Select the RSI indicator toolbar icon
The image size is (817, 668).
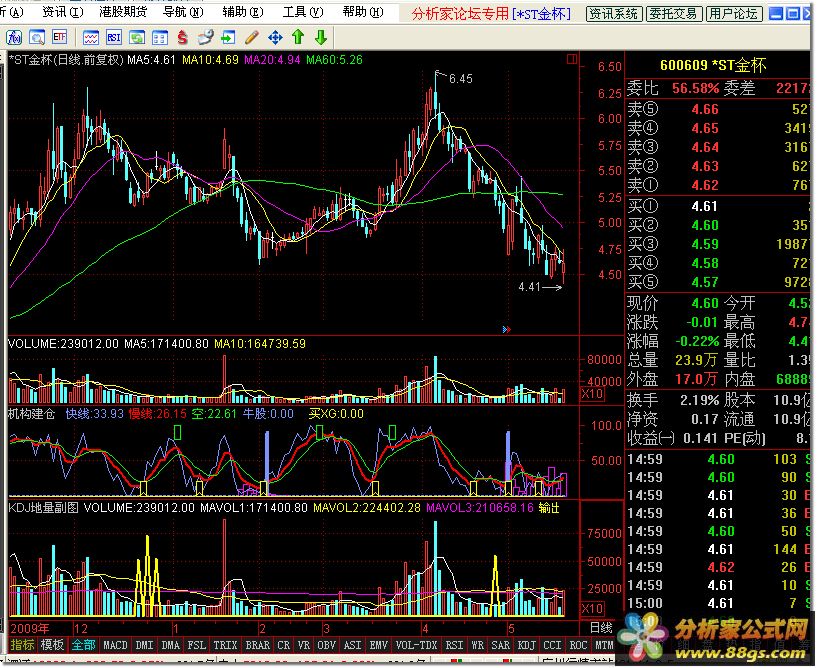coord(114,38)
